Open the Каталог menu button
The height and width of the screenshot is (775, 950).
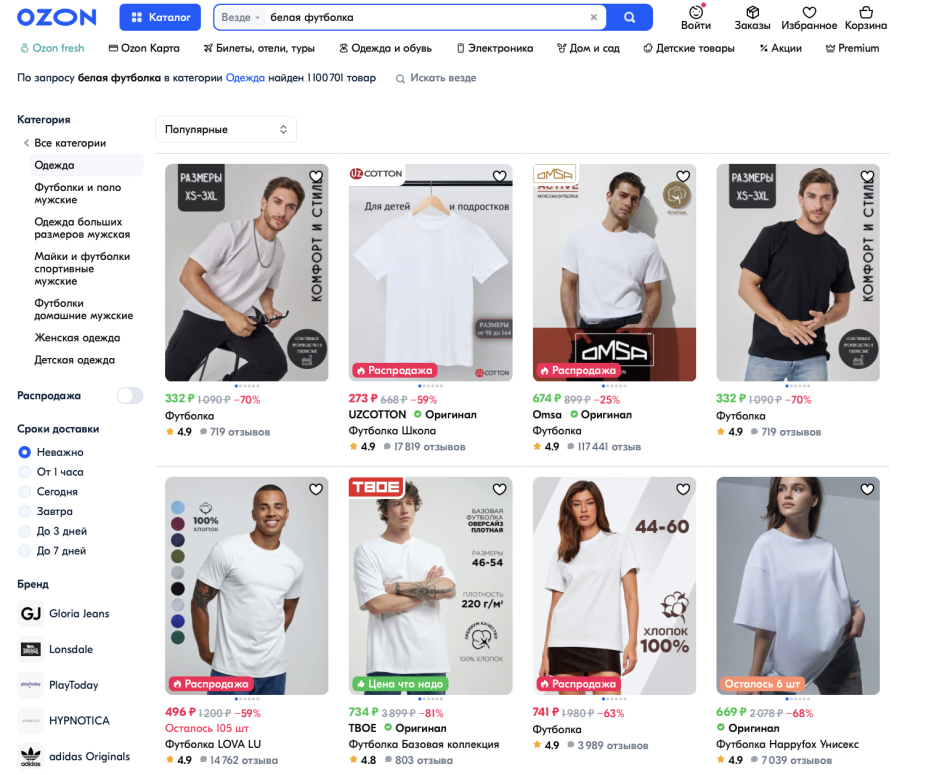pyautogui.click(x=161, y=18)
